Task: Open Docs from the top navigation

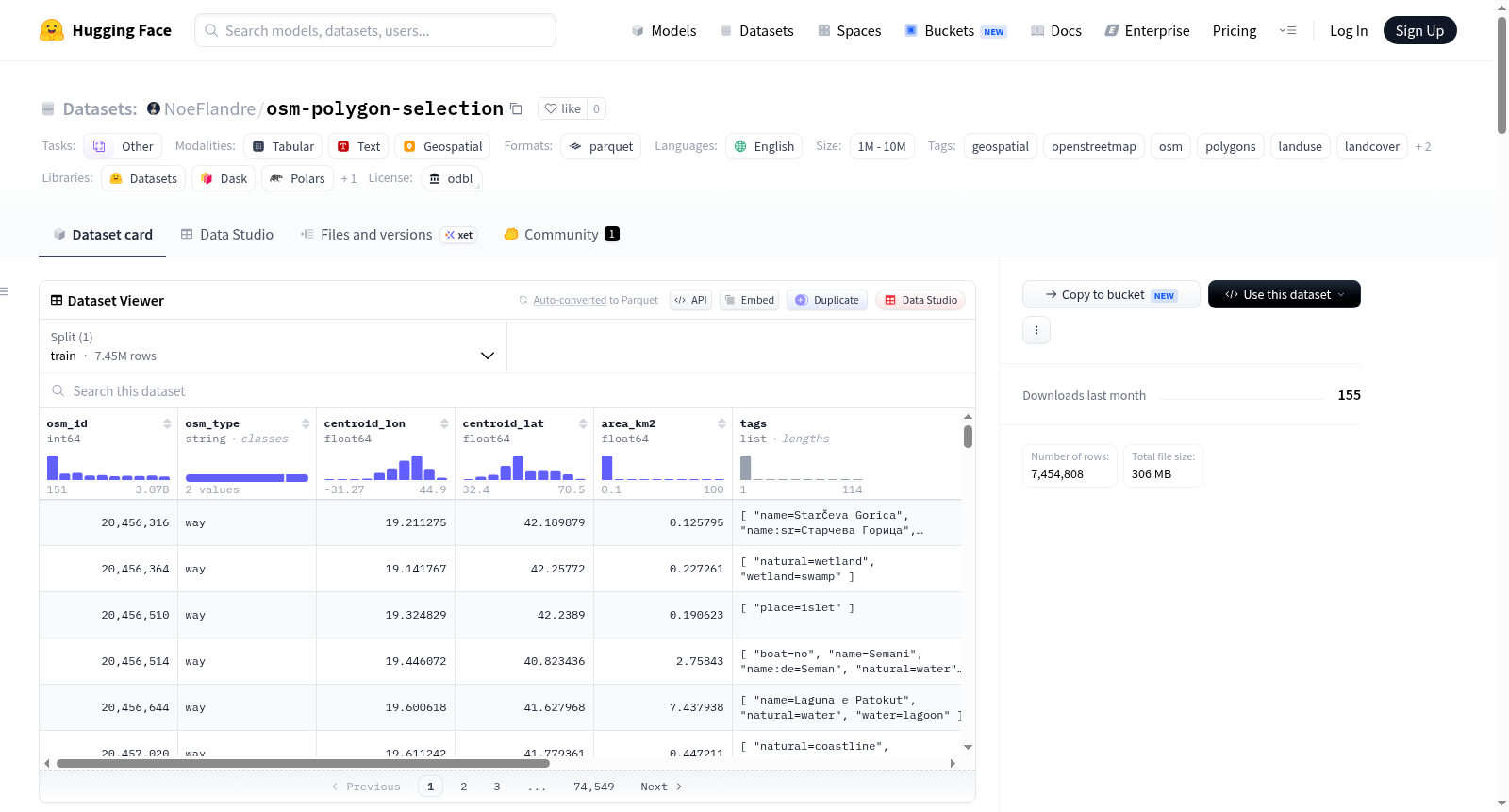Action: coord(1056,30)
